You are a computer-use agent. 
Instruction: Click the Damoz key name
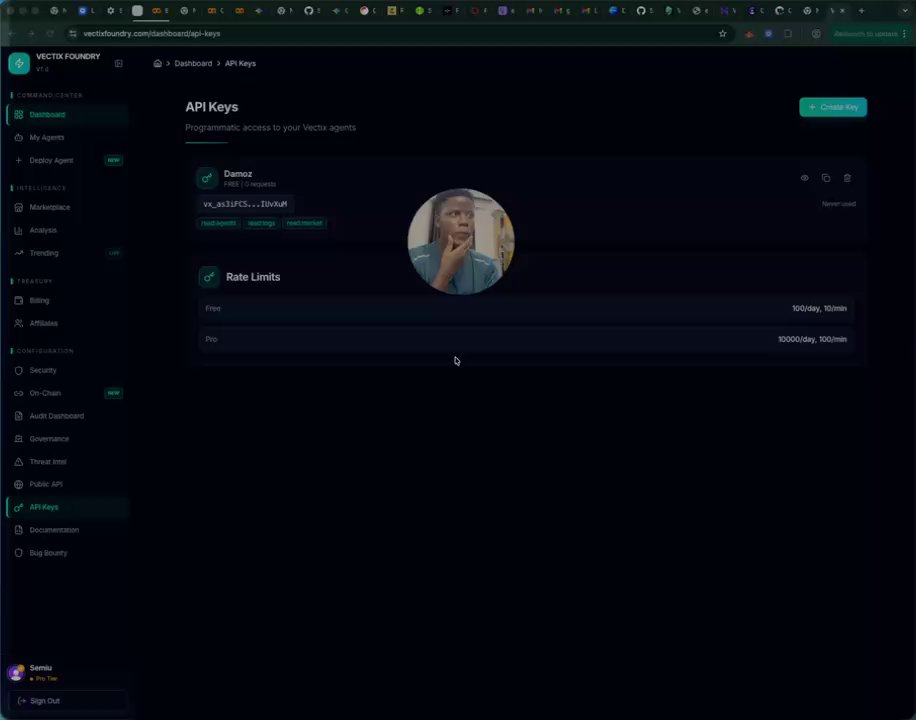[x=238, y=174]
